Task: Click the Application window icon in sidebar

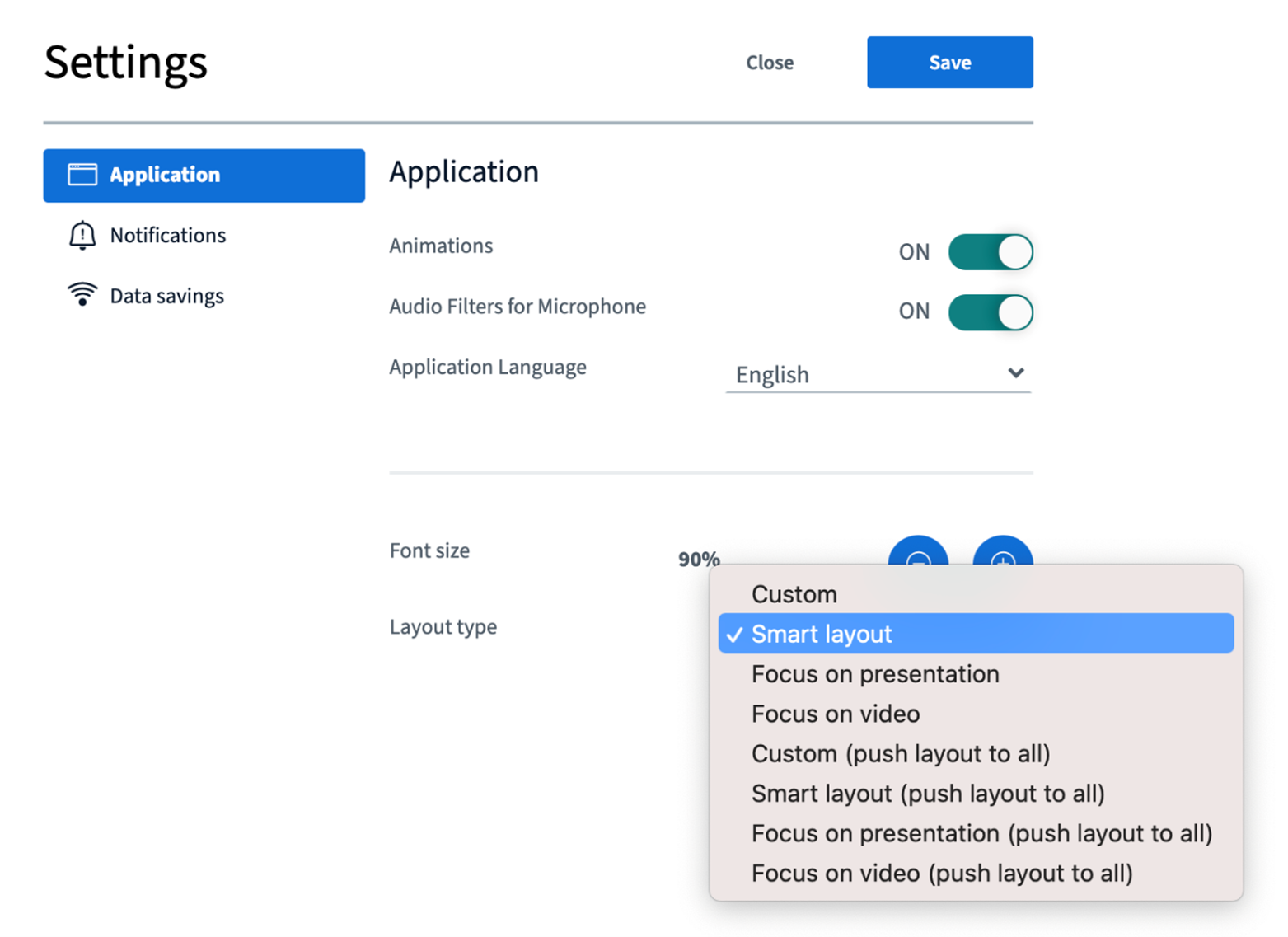Action: tap(82, 175)
